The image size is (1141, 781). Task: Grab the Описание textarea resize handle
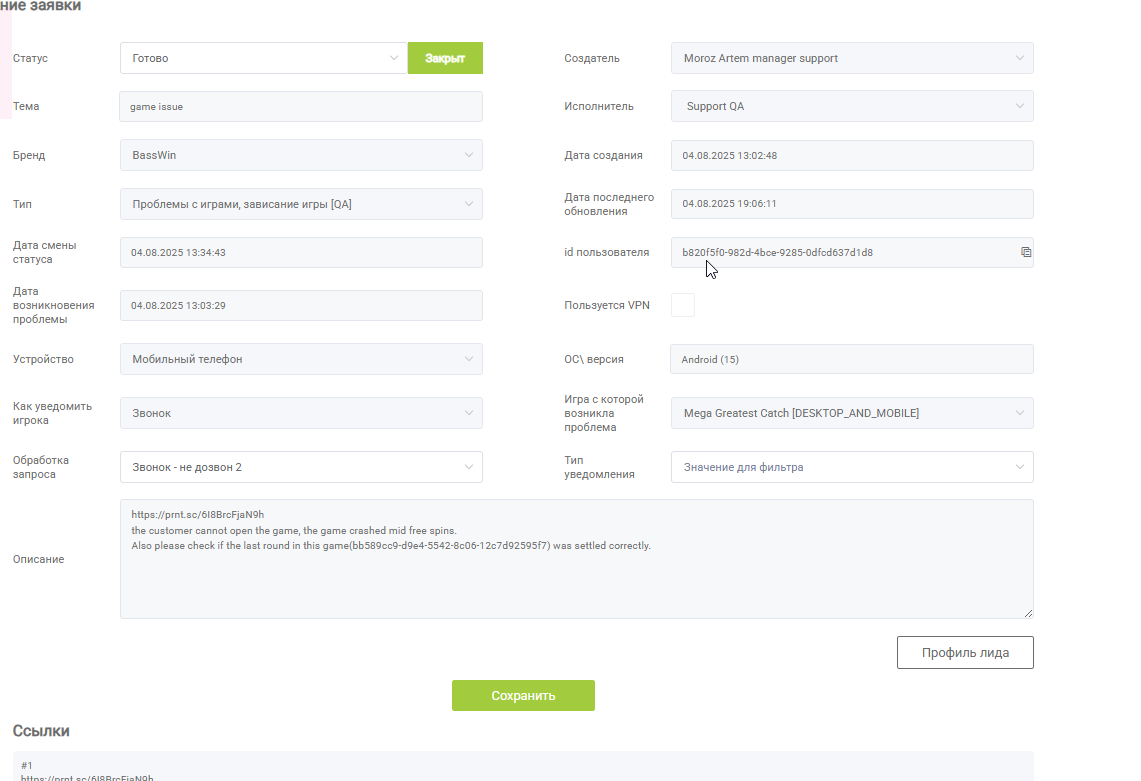1028,613
